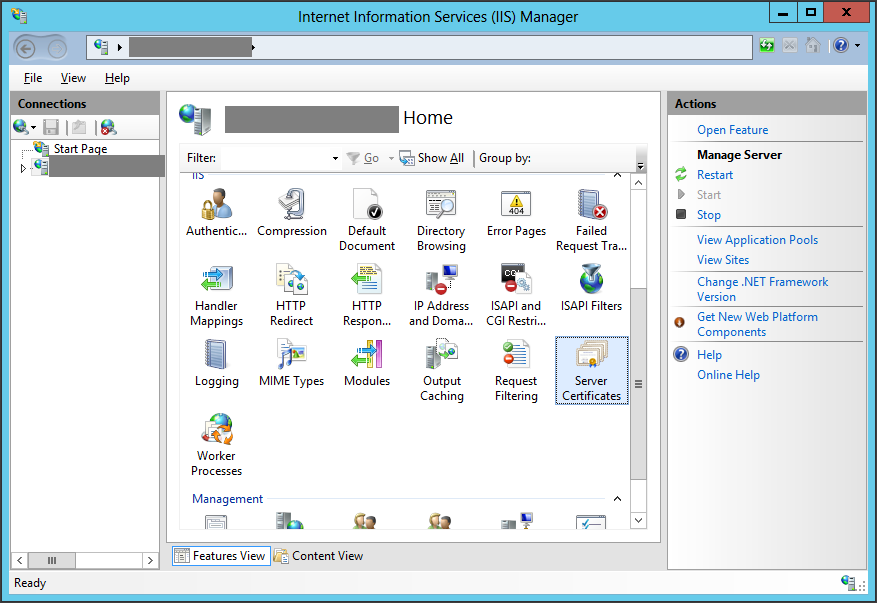Select the Error Pages icon
The image size is (877, 603).
click(x=516, y=213)
